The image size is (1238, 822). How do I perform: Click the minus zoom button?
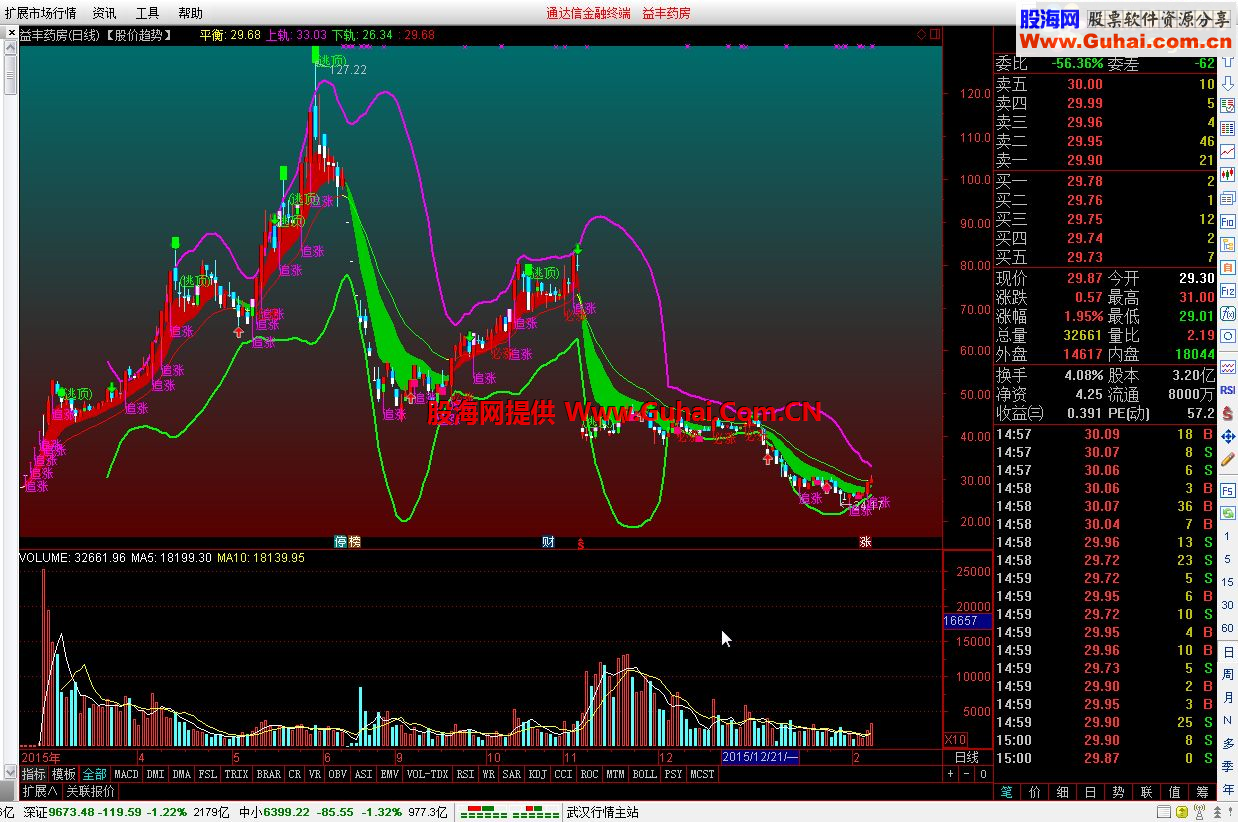point(967,774)
